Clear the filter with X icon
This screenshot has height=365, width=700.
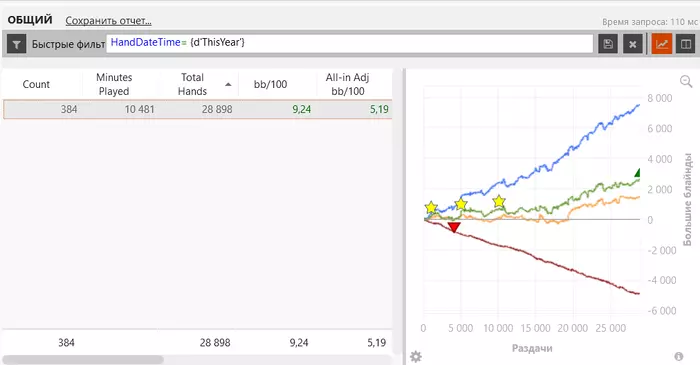coord(633,44)
